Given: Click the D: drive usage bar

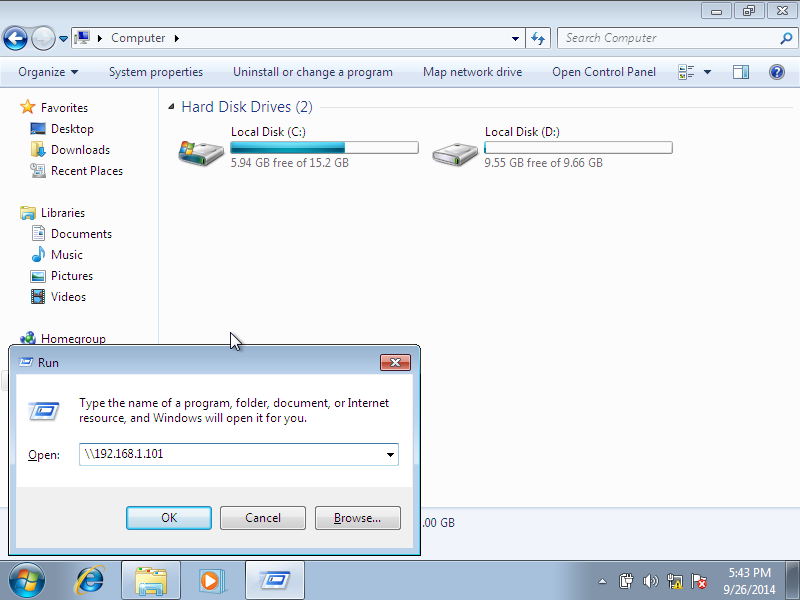Looking at the screenshot, I should 578,147.
